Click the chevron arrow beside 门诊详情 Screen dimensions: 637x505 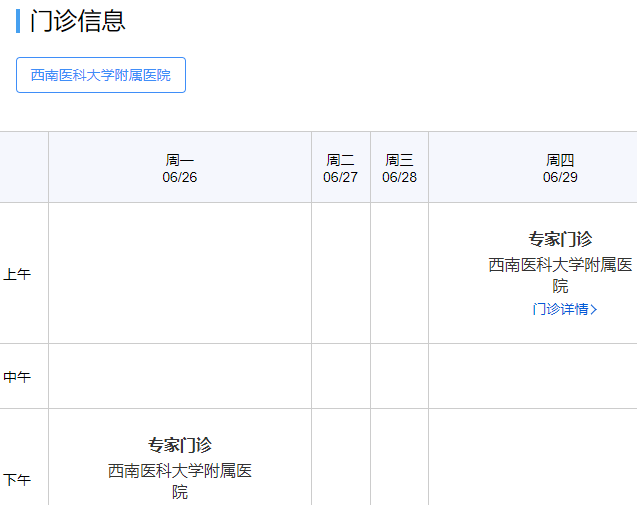pos(594,309)
